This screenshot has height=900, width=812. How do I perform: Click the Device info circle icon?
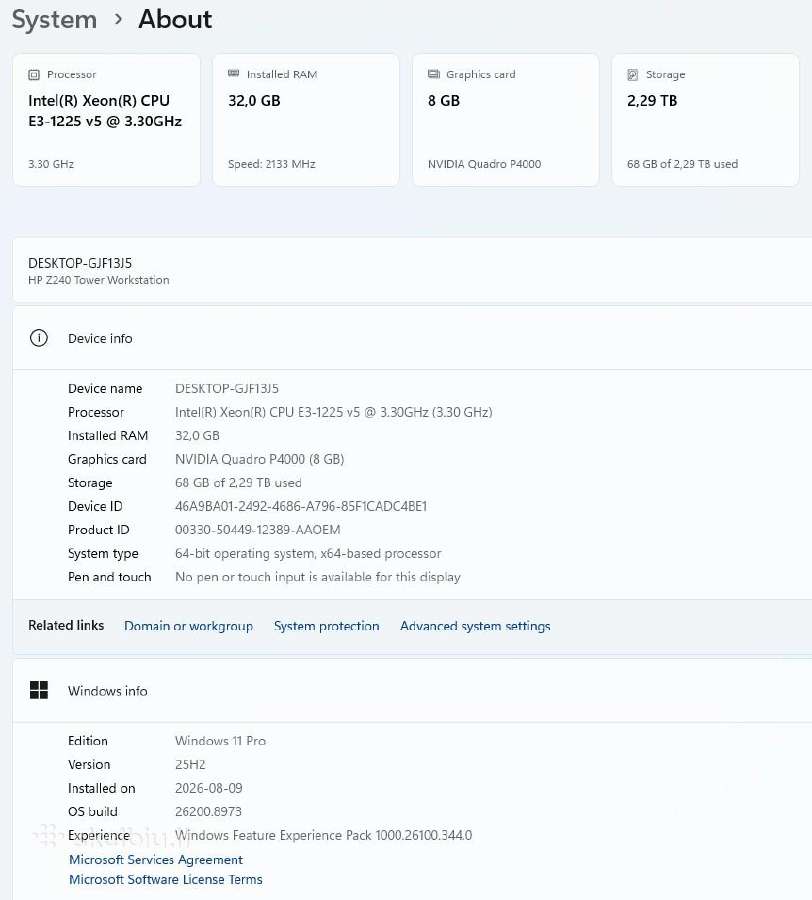pos(39,338)
